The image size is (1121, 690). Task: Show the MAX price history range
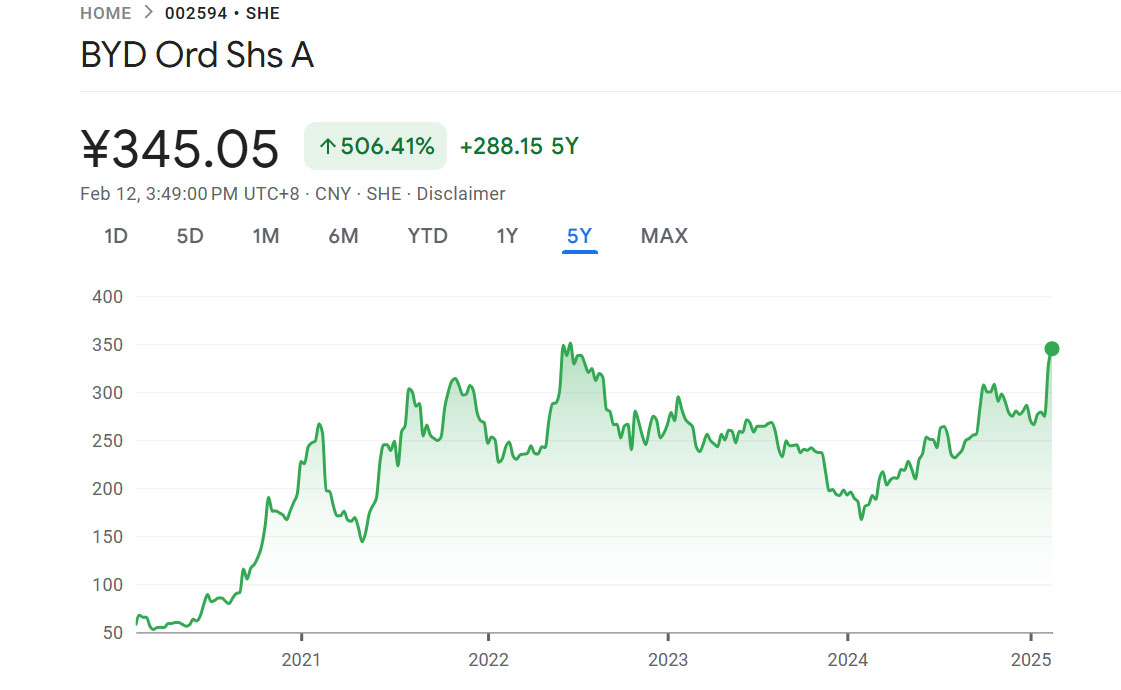[664, 236]
